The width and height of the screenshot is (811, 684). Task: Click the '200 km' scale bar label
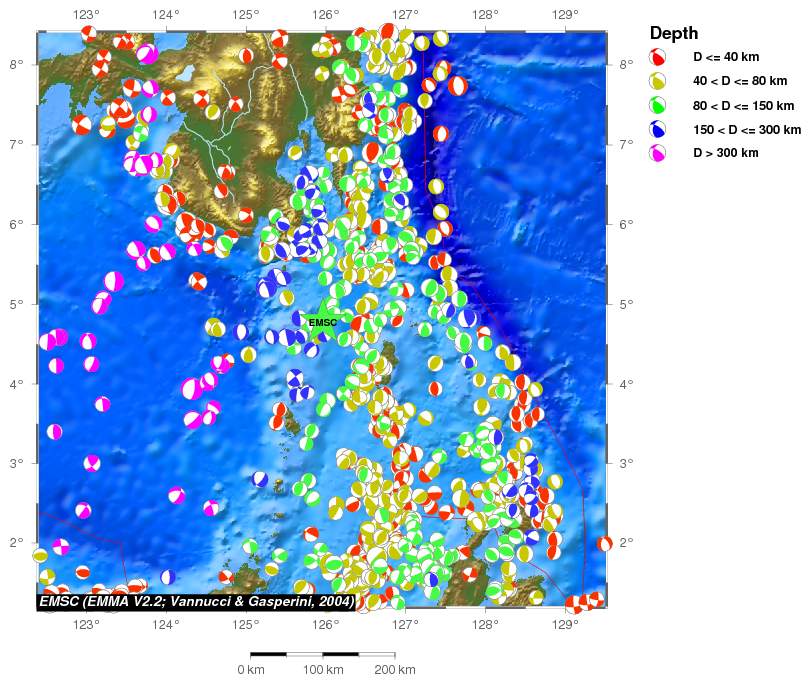pos(394,669)
